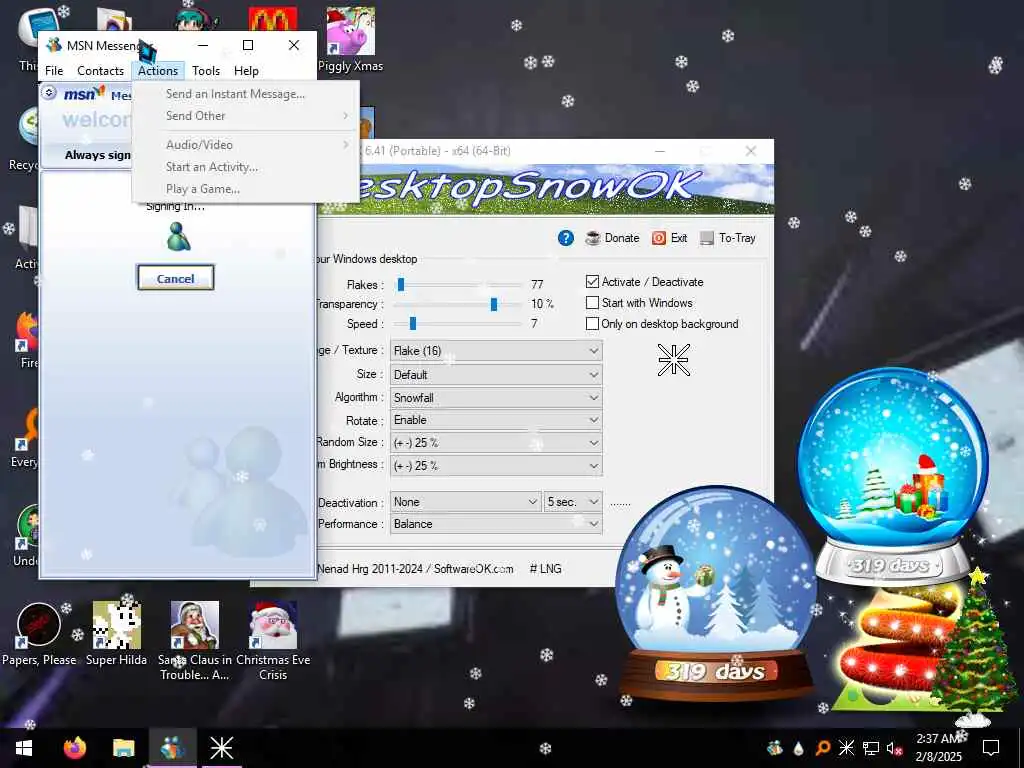The width and height of the screenshot is (1024, 768).
Task: Select DesktopSnowOK snowflake taskbar button
Action: pyautogui.click(x=221, y=748)
